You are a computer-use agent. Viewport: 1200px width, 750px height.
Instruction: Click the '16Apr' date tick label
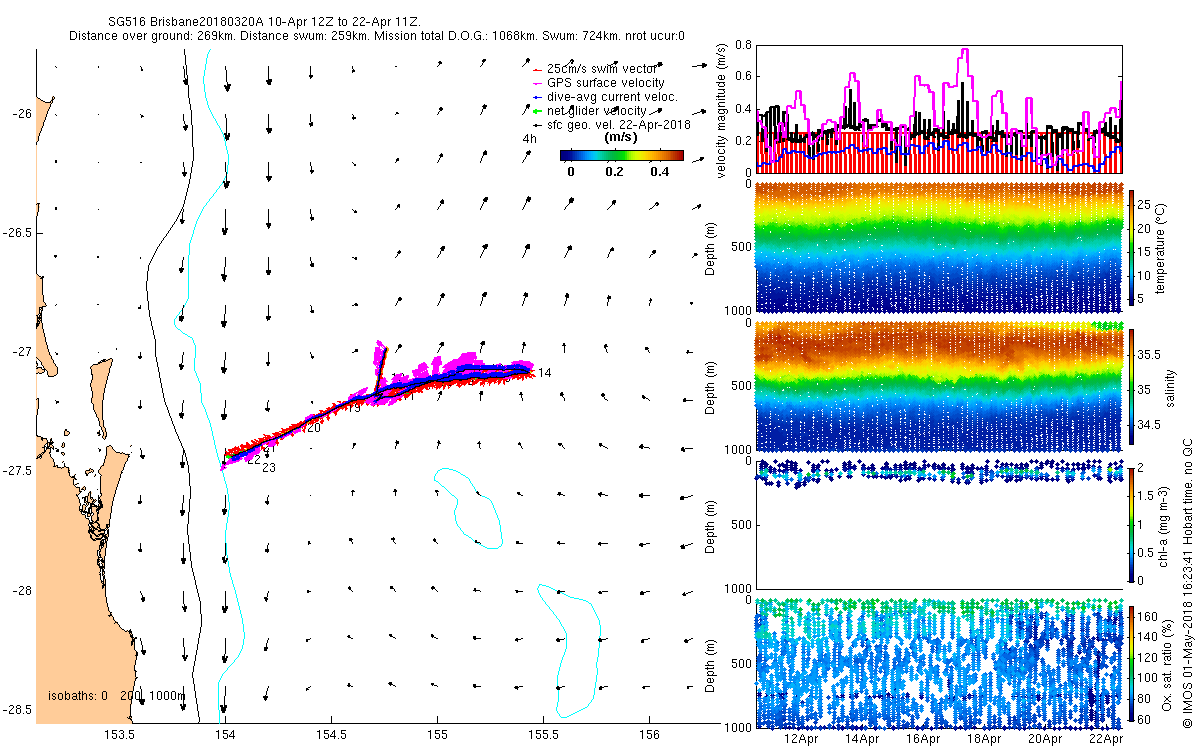(x=923, y=739)
